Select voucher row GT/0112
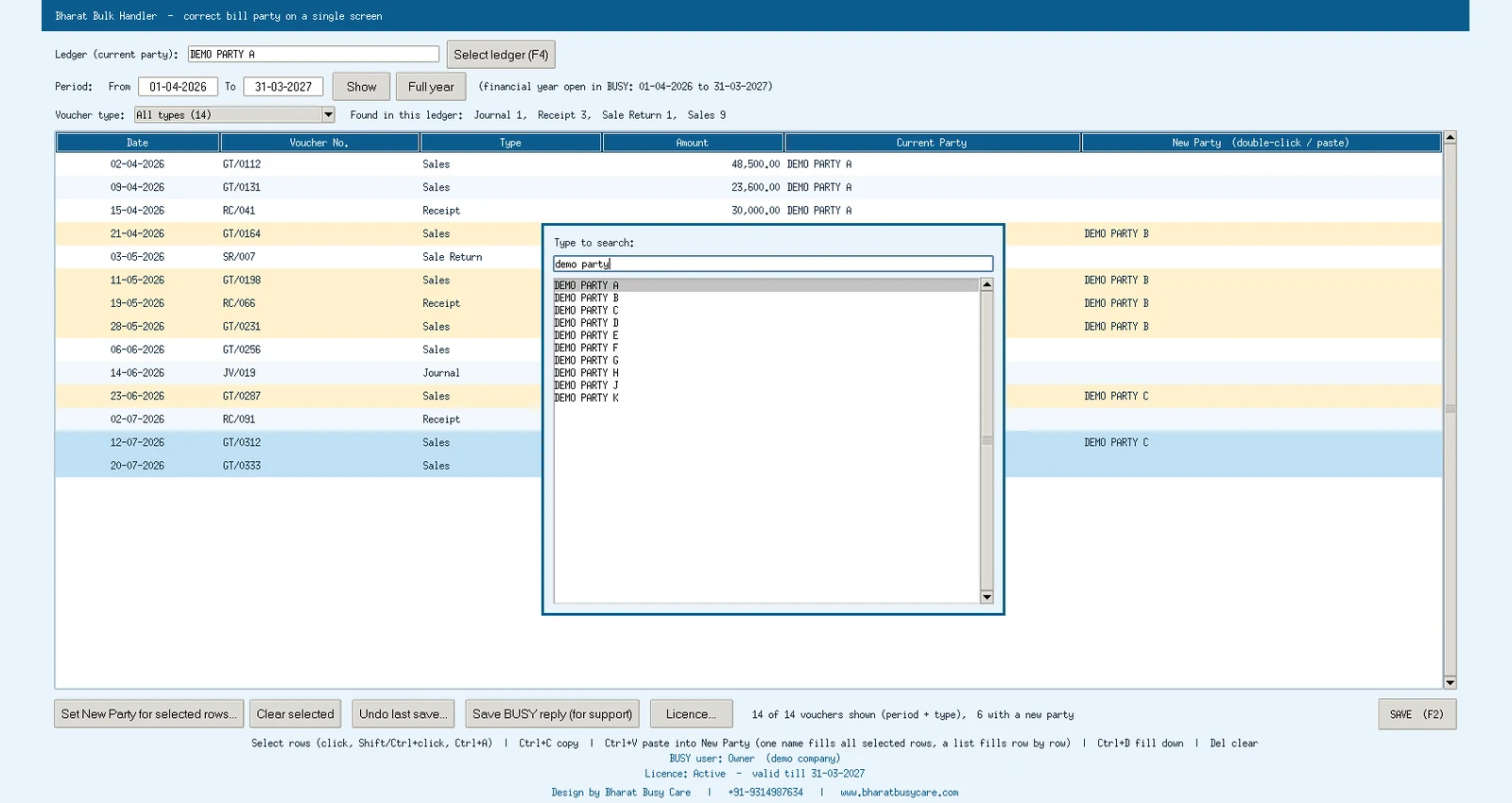The image size is (1512, 803). (x=748, y=164)
